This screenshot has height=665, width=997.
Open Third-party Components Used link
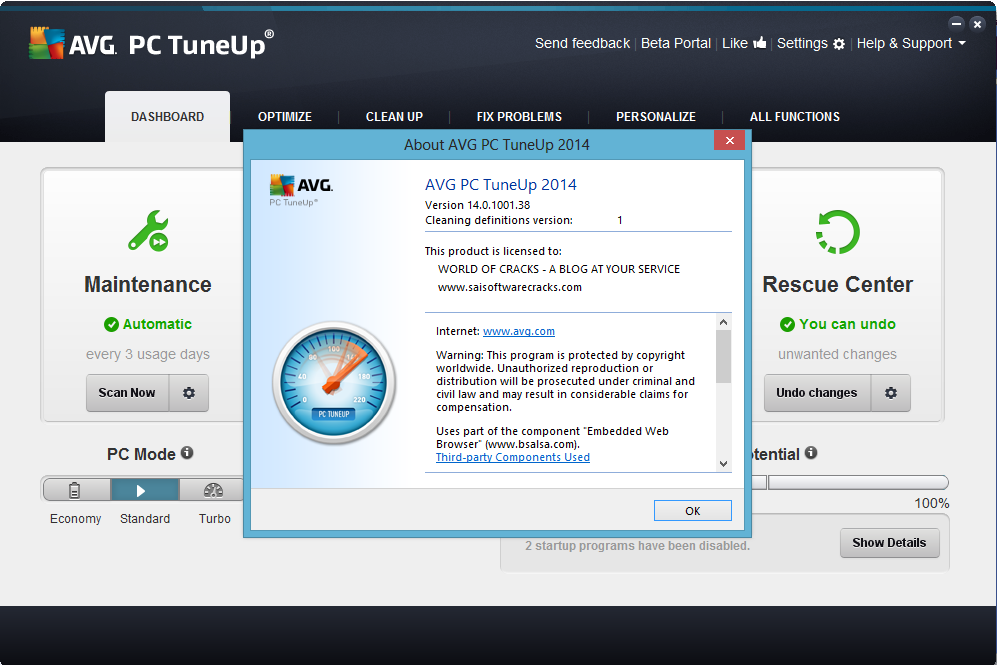click(512, 457)
